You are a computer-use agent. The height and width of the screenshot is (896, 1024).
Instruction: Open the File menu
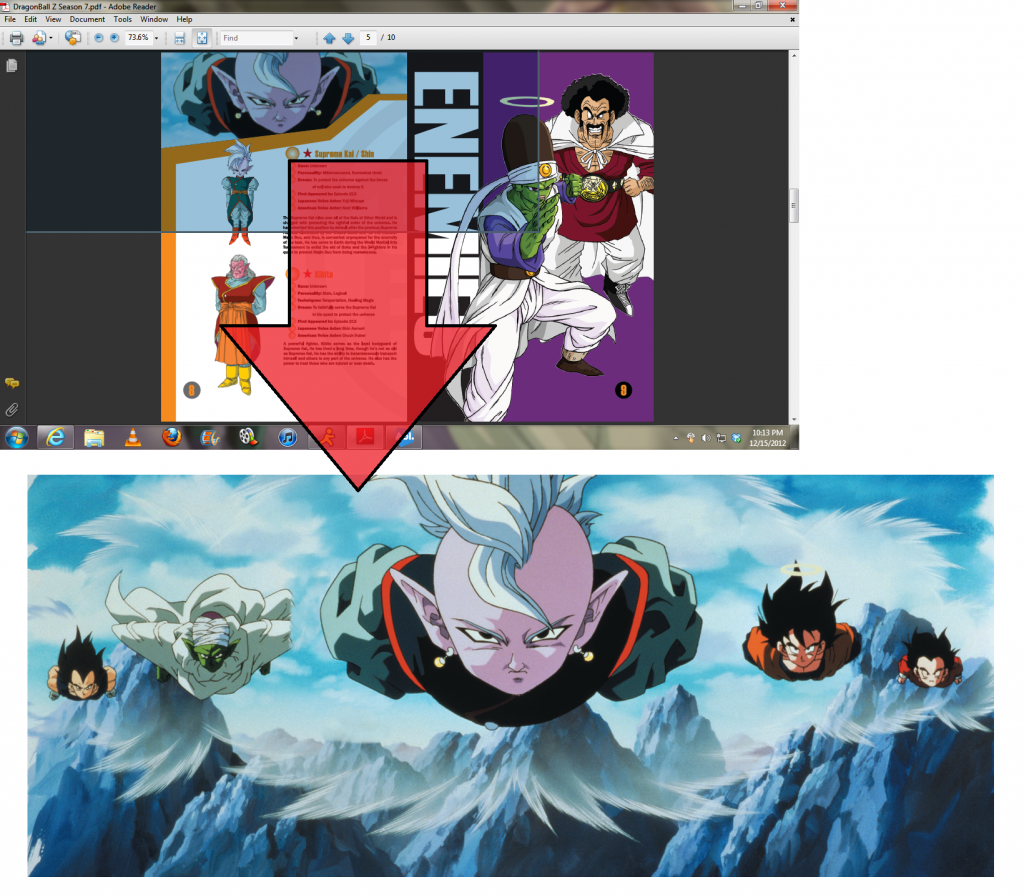coord(10,20)
